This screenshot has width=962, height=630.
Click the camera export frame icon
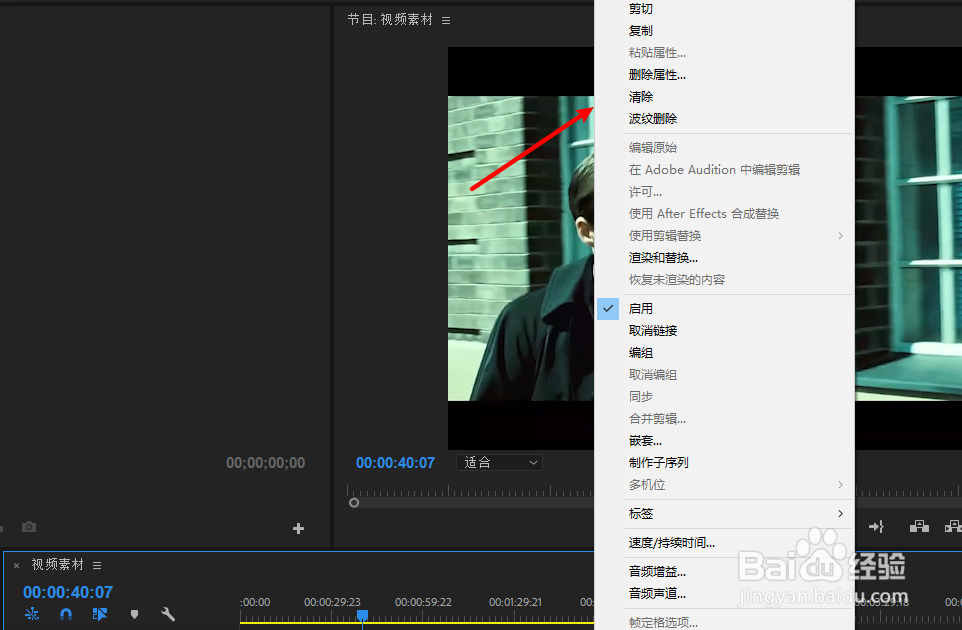(x=29, y=527)
